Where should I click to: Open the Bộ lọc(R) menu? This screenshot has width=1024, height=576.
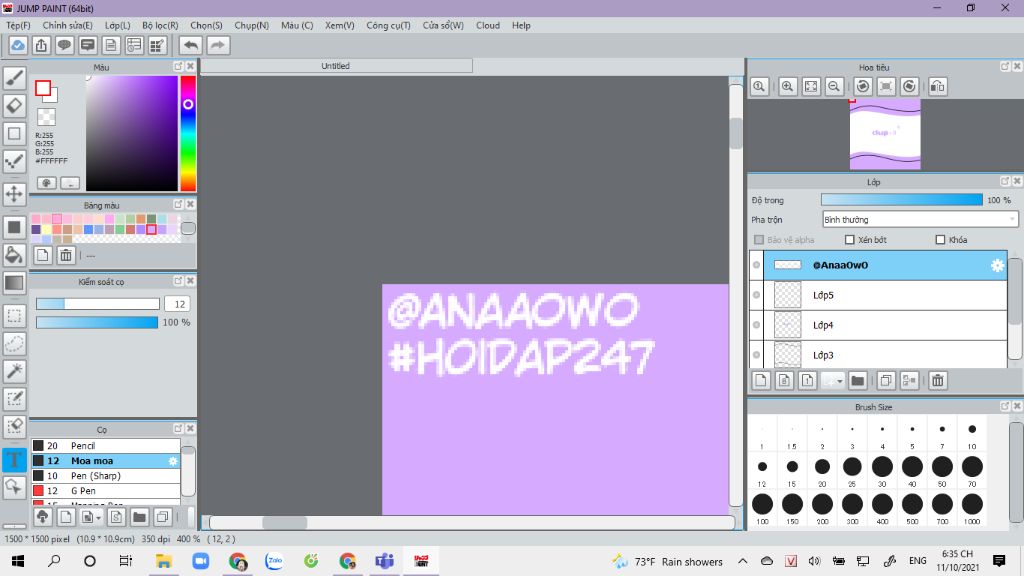pos(160,25)
